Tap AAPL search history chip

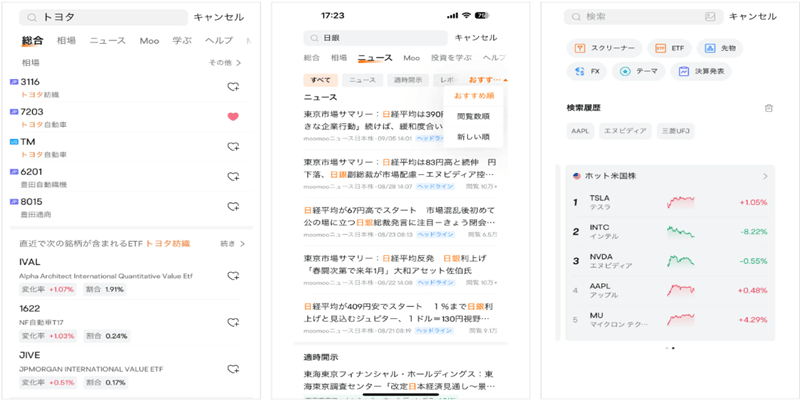coord(580,131)
